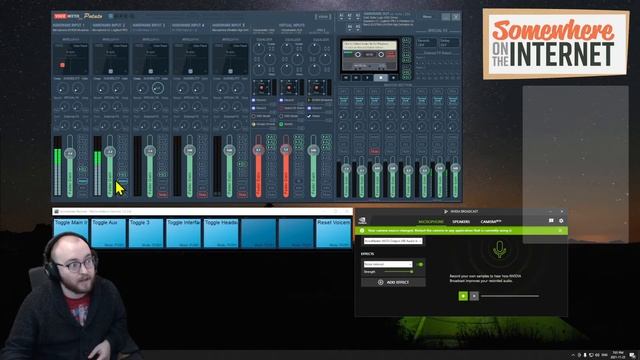
Task: Toggle the Noise Removal effect switch
Action: [x=420, y=264]
